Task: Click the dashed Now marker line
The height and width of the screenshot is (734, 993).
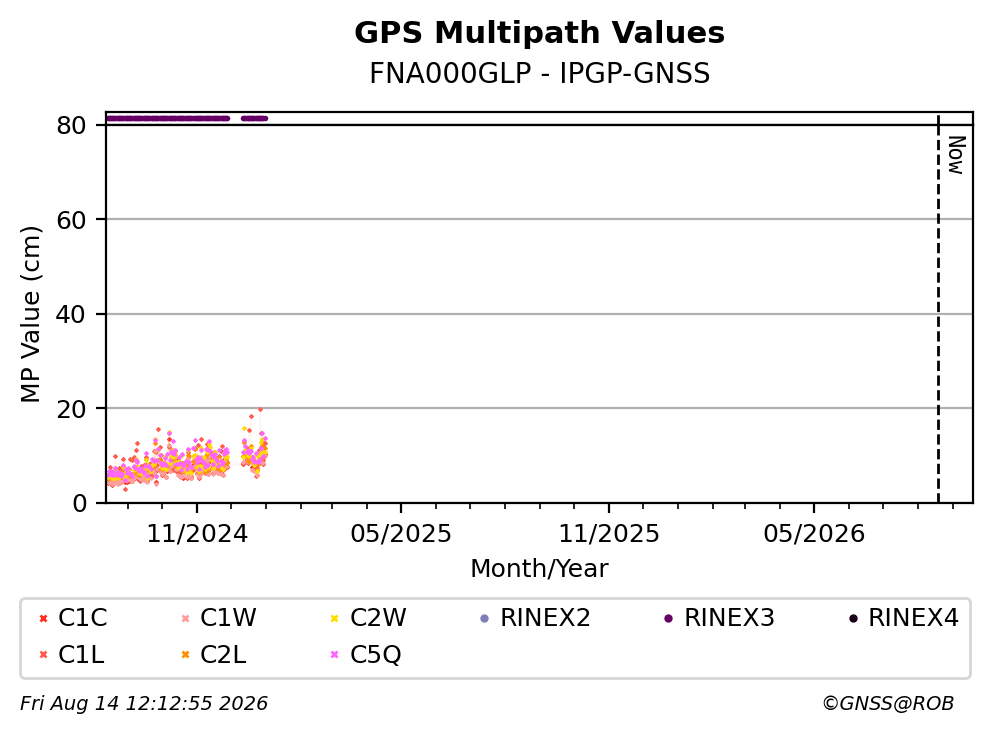Action: (x=938, y=308)
